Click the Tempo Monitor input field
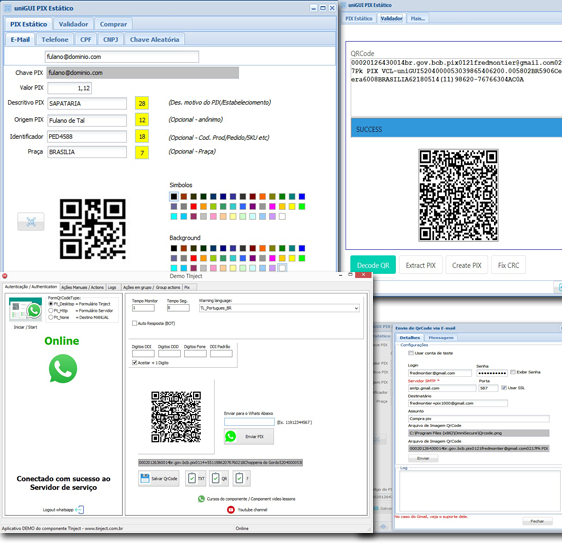Image resolution: width=562 pixels, height=544 pixels. pos(143,308)
